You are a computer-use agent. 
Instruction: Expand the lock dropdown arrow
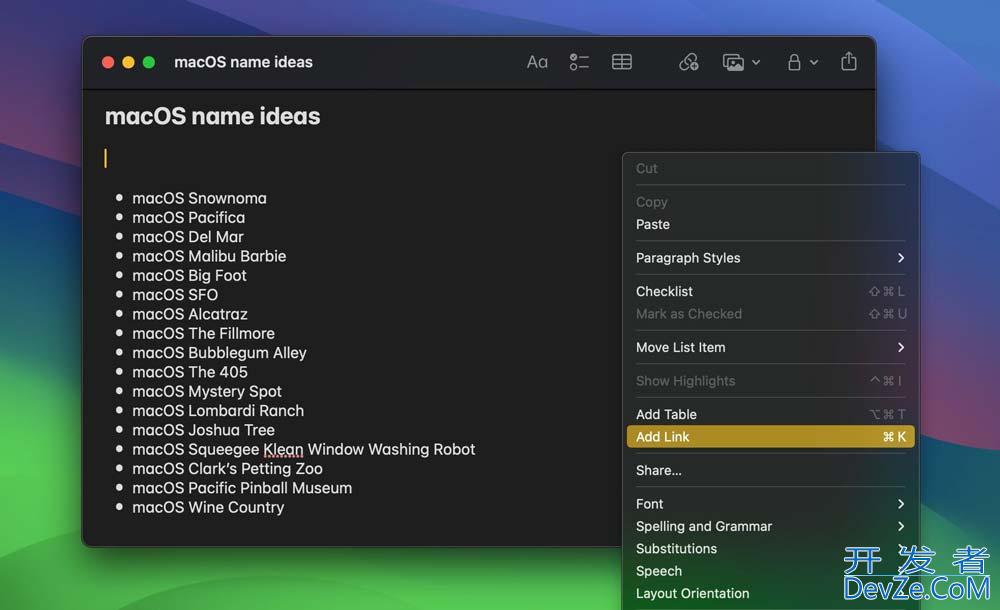[x=814, y=62]
